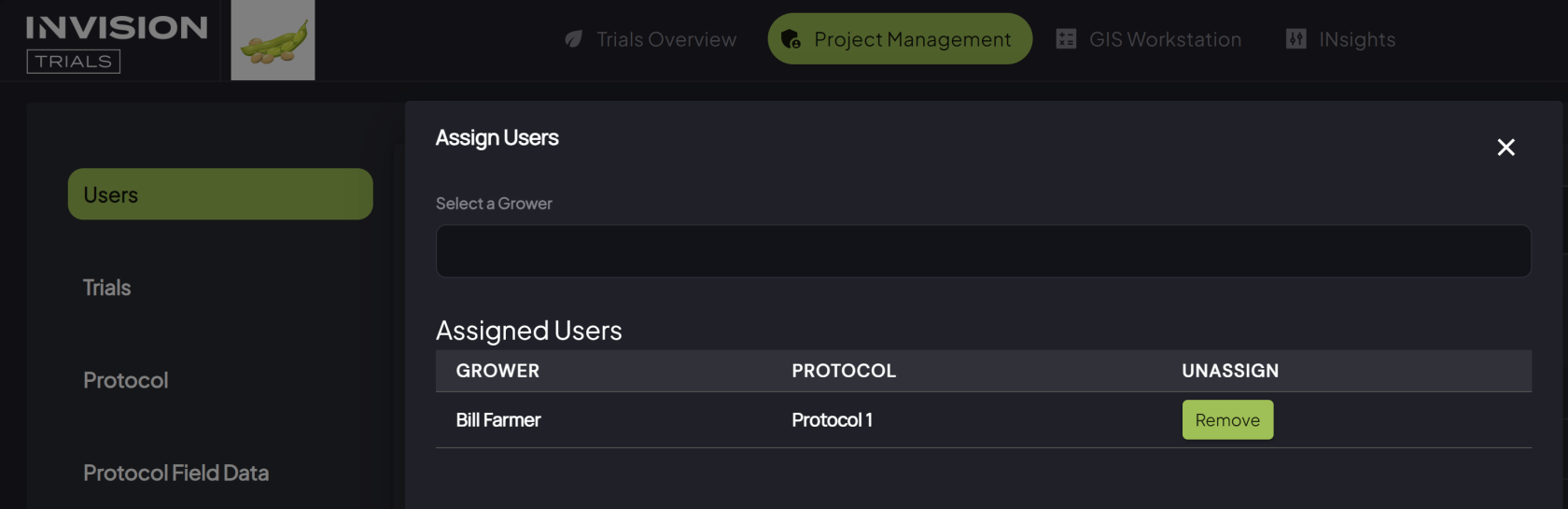Click the GIS Workstation grid icon
The image size is (1568, 509).
coord(1066,39)
